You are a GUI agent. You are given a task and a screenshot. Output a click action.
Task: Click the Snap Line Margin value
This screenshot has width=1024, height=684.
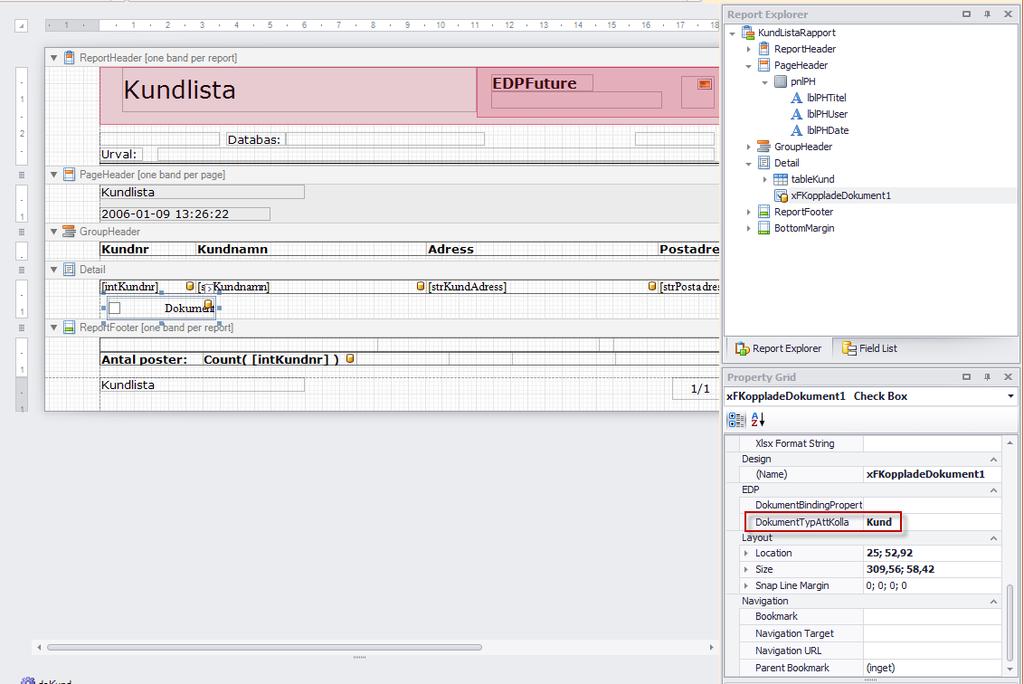(x=886, y=585)
